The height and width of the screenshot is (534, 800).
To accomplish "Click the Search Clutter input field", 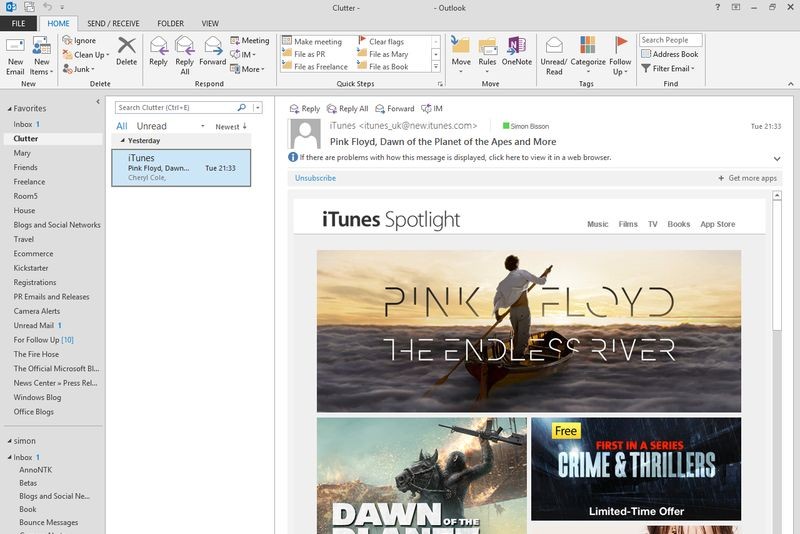I will (176, 107).
